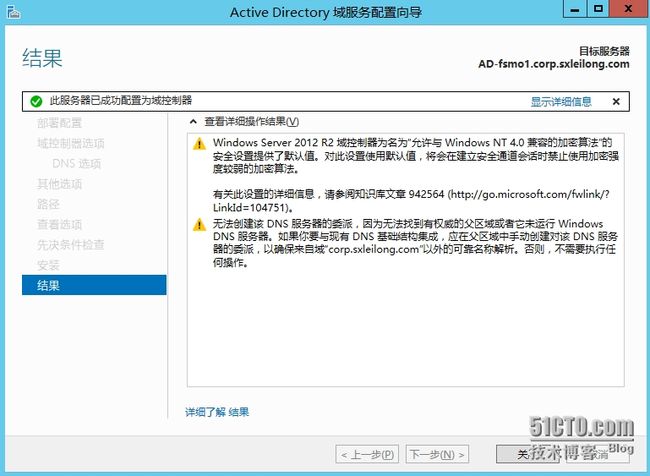650x476 pixels.
Task: Dismiss the success notification with X
Action: (x=616, y=102)
